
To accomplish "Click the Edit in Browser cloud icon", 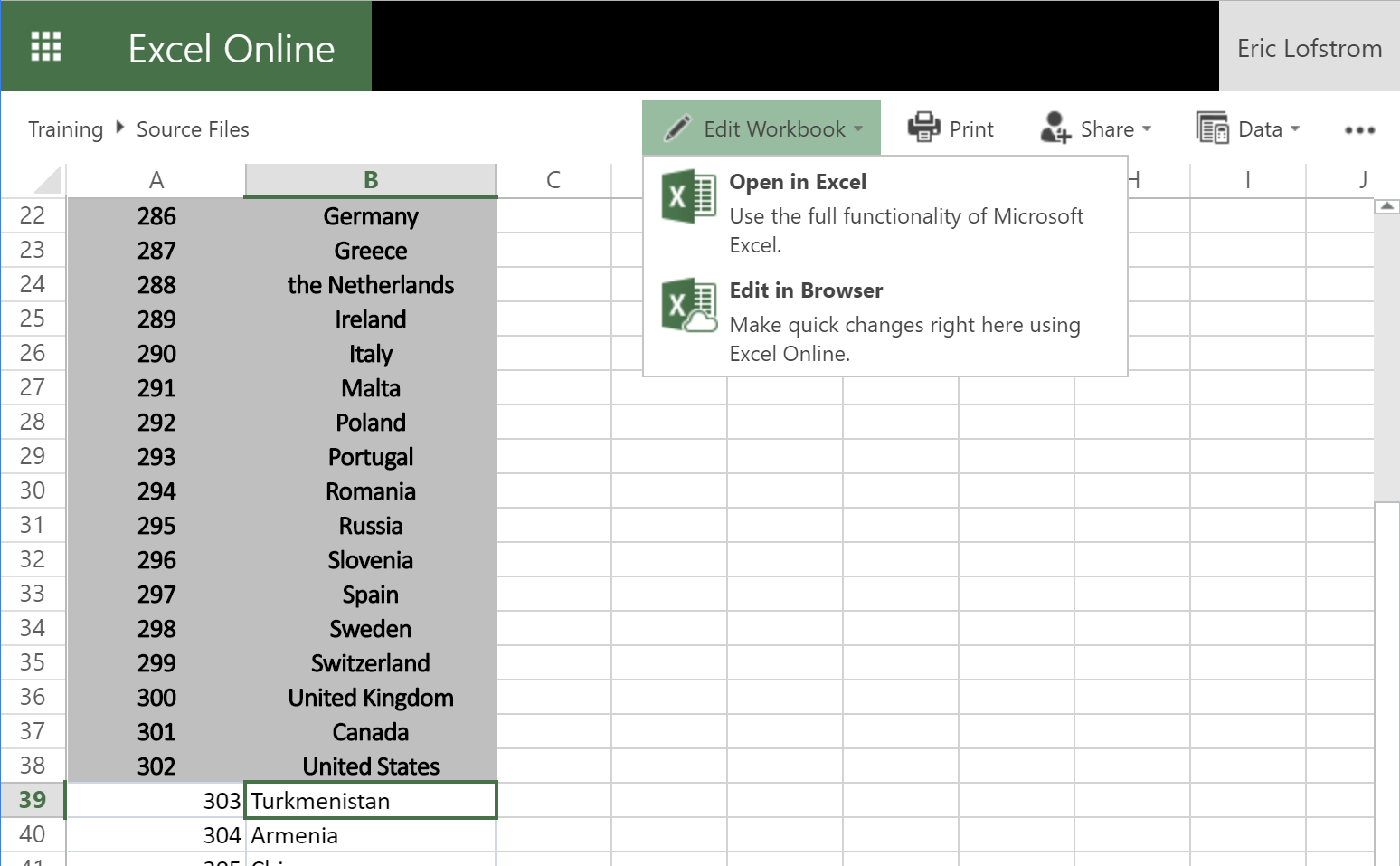I will [688, 305].
